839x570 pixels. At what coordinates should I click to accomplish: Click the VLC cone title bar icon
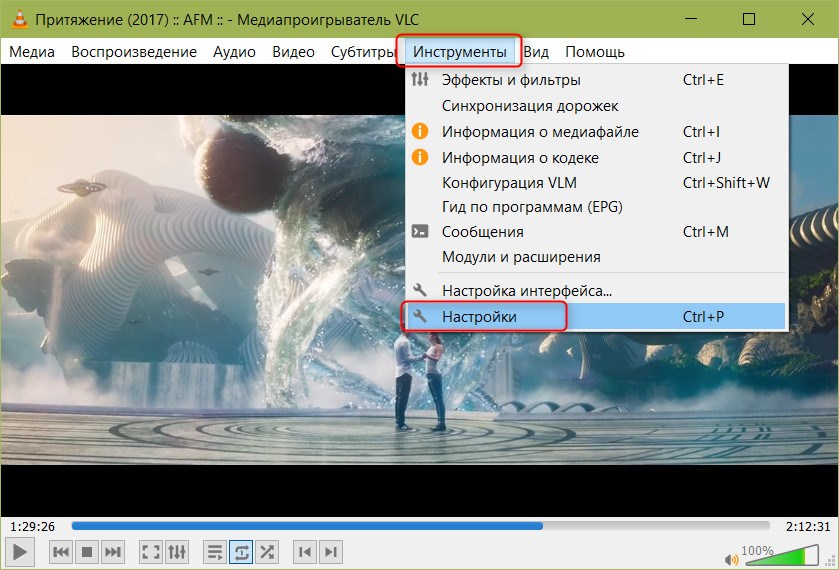coord(20,19)
